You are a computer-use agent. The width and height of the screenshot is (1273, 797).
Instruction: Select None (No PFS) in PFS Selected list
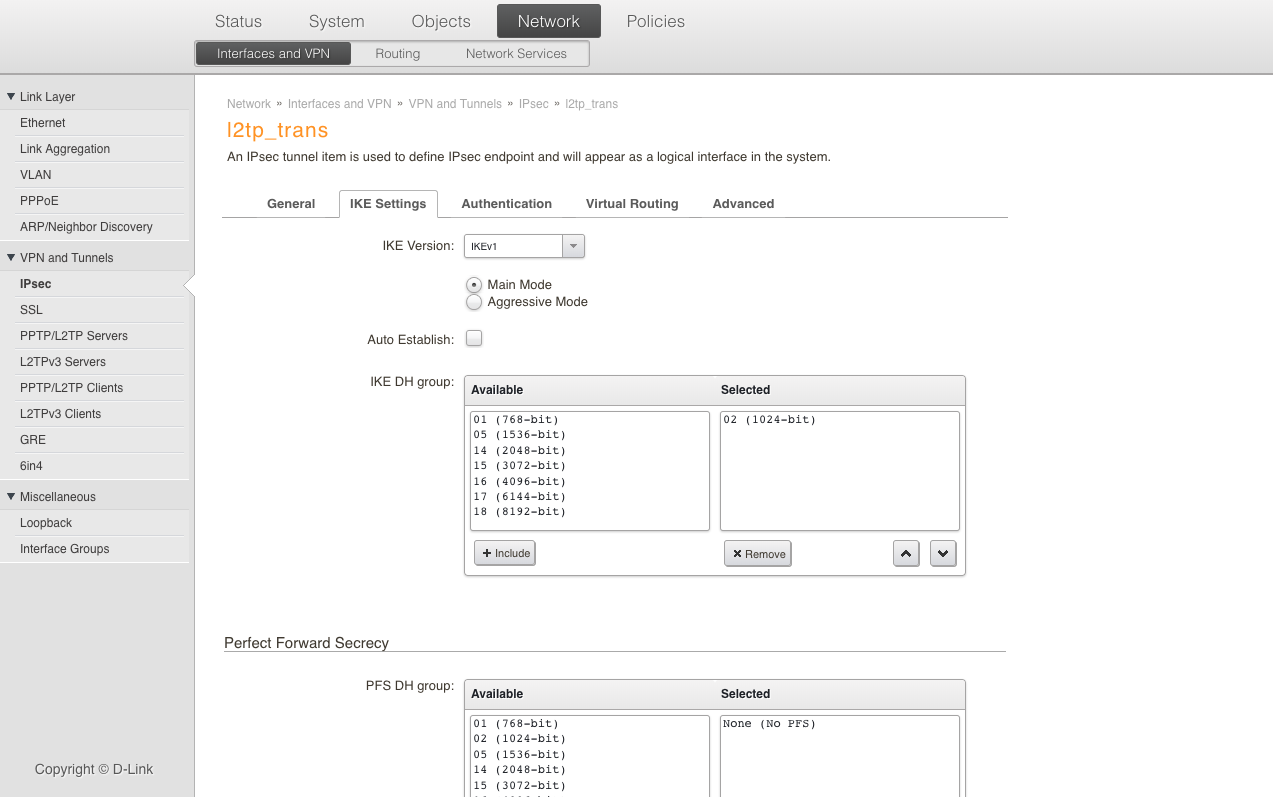pyautogui.click(x=769, y=724)
